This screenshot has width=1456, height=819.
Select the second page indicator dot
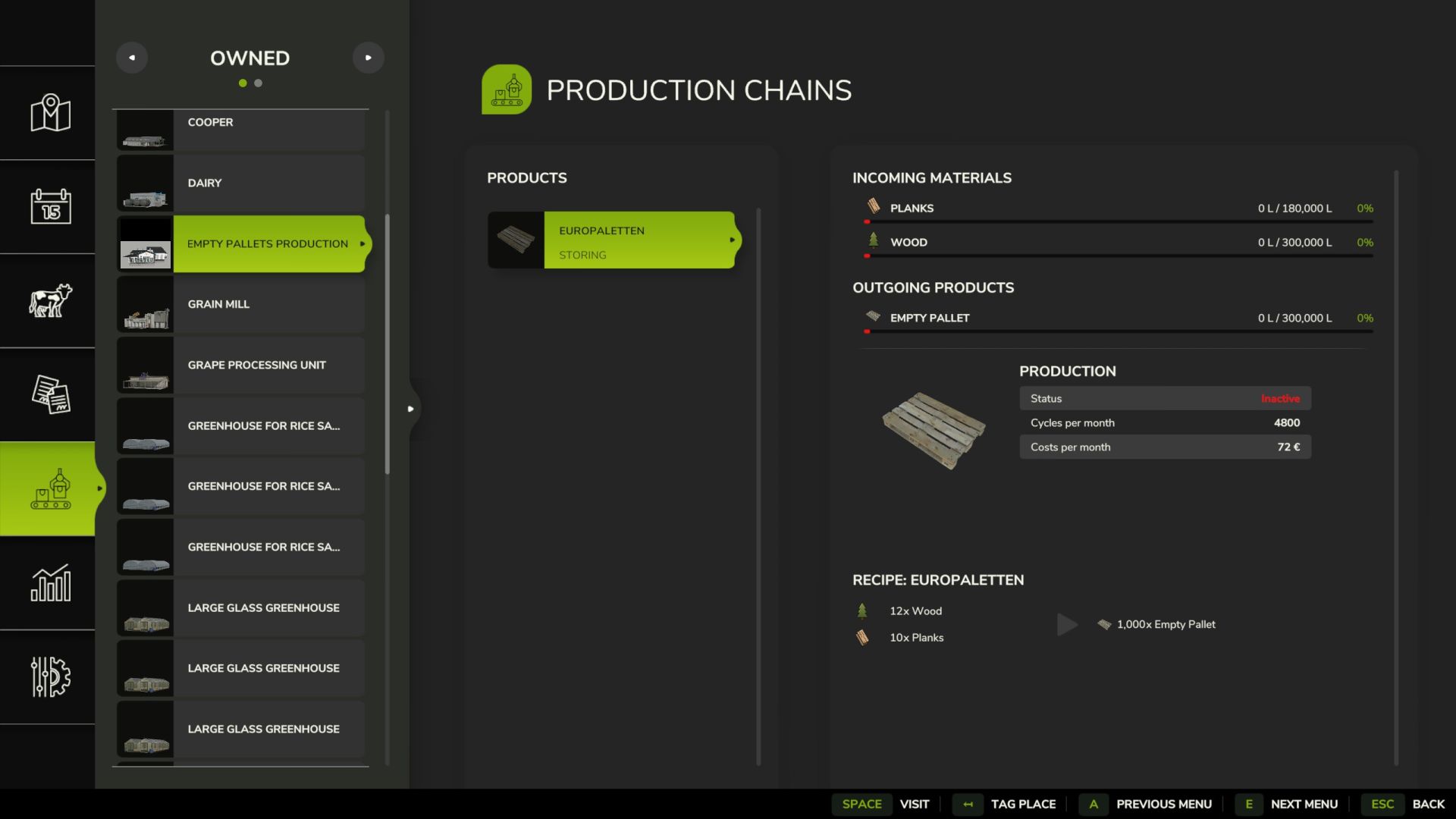(x=259, y=83)
